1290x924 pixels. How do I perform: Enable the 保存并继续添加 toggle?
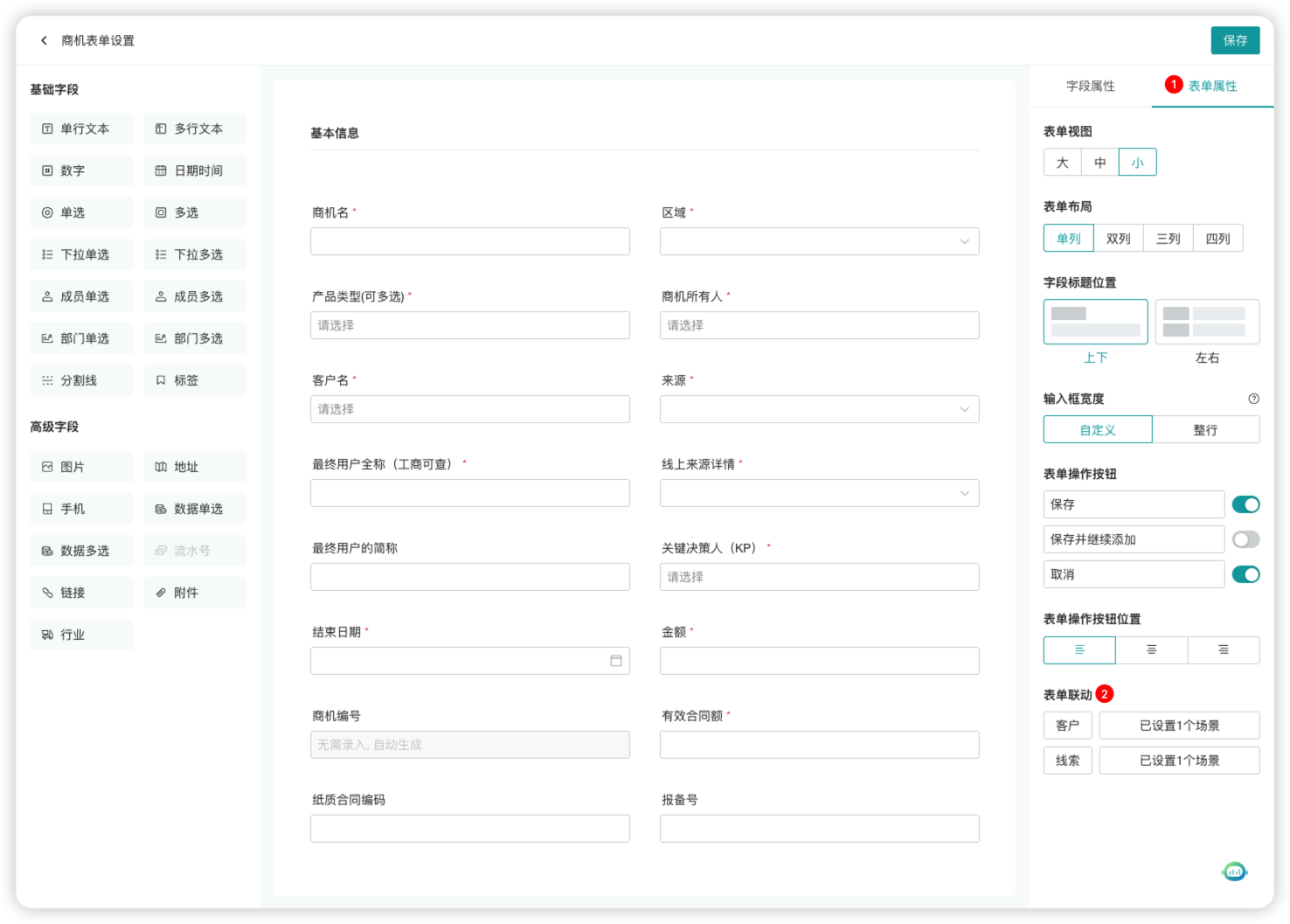tap(1245, 539)
